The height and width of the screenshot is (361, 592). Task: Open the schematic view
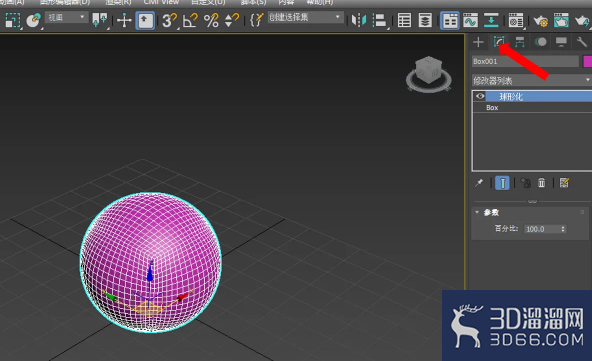coord(491,20)
